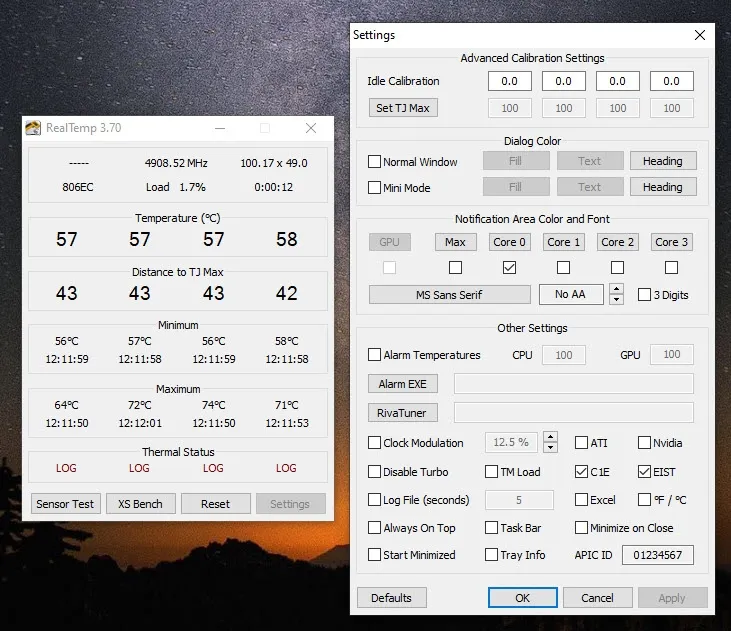Click the first Idle Calibration input field
Image resolution: width=731 pixels, height=631 pixels.
[x=509, y=82]
